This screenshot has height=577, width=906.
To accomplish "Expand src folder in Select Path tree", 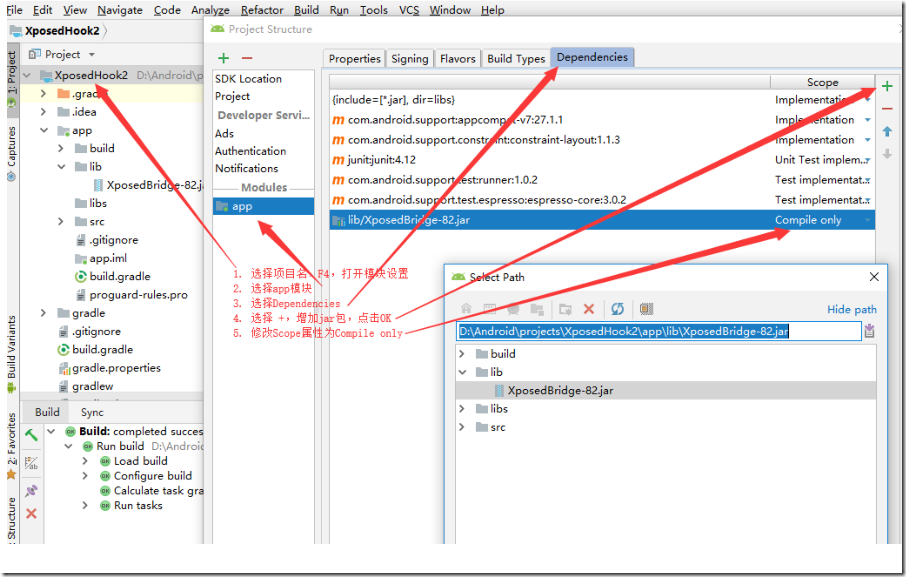I will coord(462,427).
